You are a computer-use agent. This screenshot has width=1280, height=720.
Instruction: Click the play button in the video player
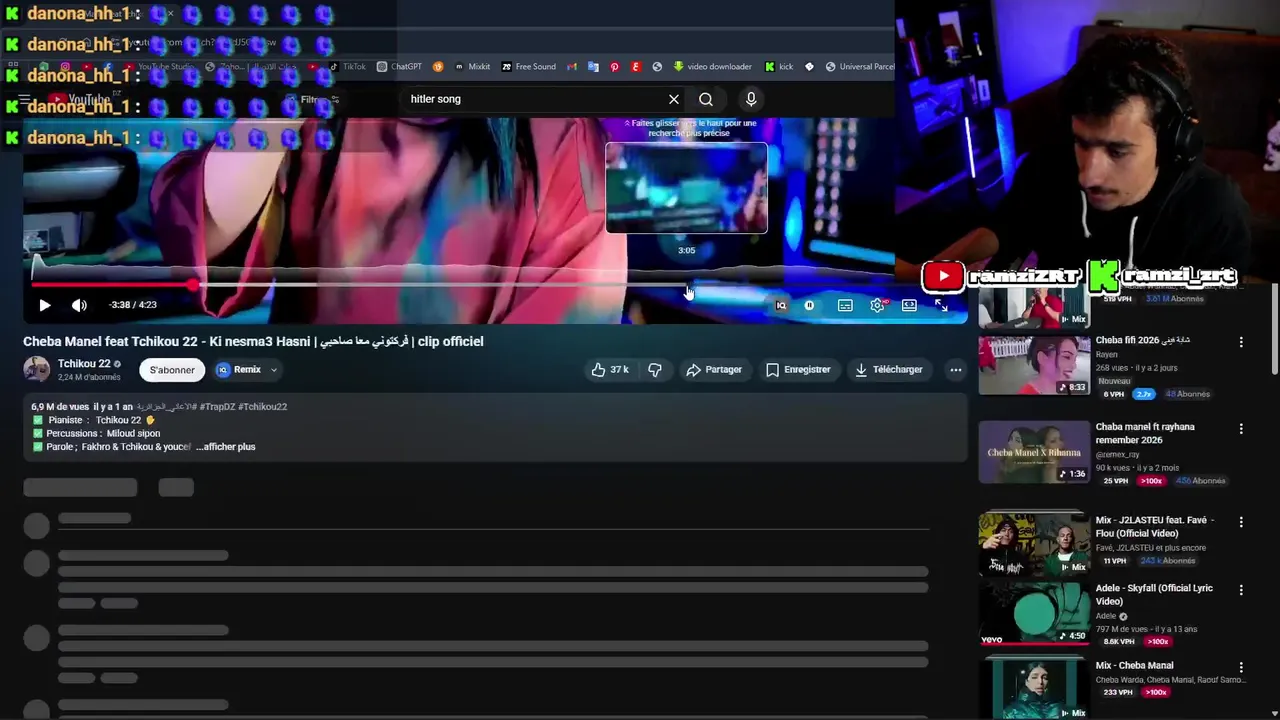pyautogui.click(x=44, y=305)
